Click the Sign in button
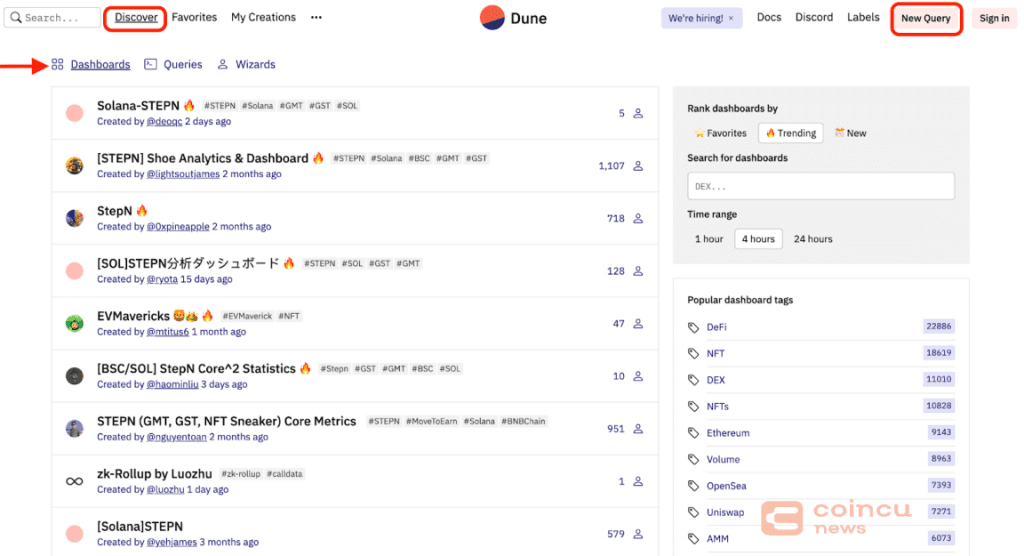 (x=994, y=18)
